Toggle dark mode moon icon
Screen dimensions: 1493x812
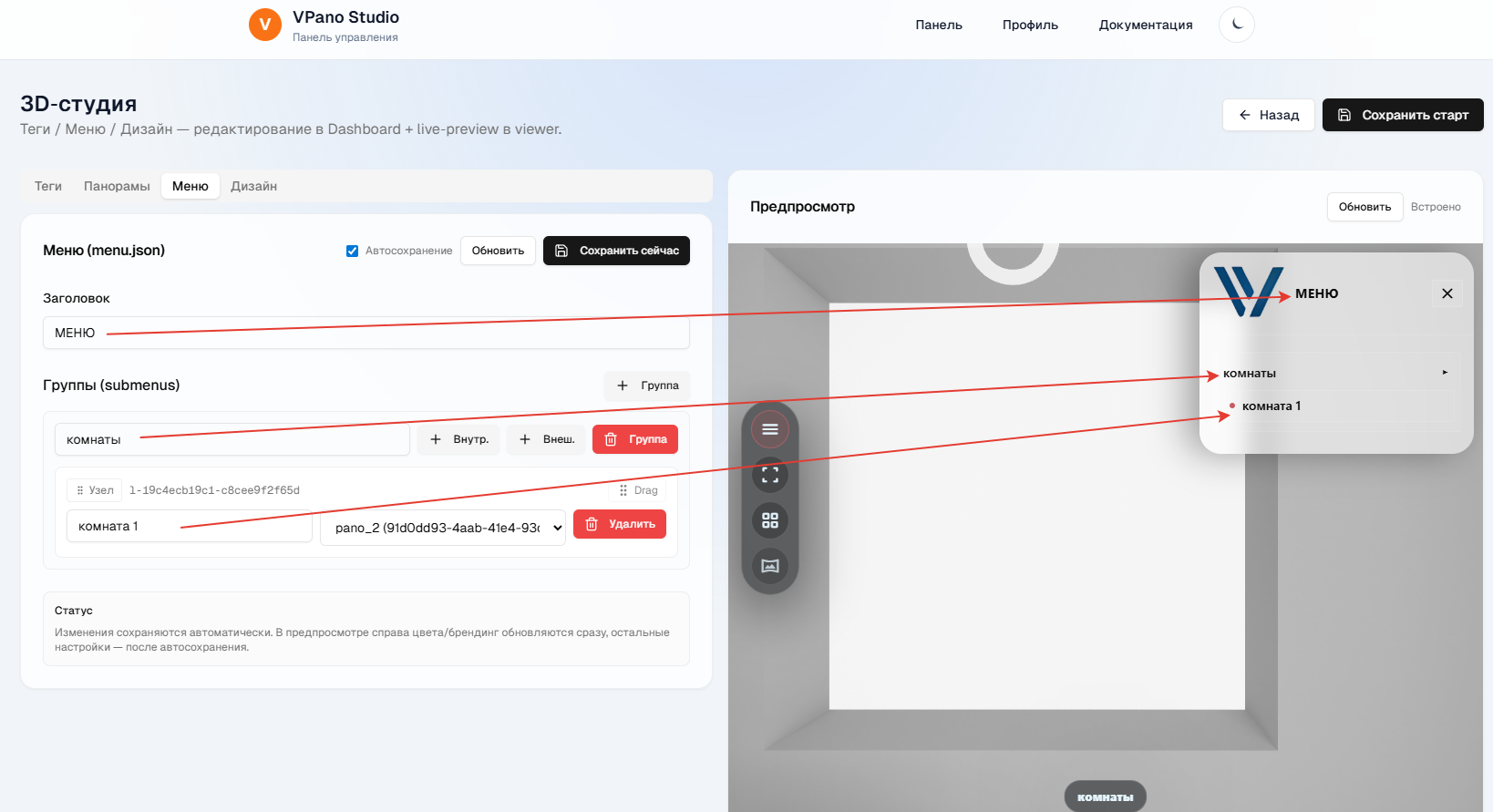(x=1236, y=25)
